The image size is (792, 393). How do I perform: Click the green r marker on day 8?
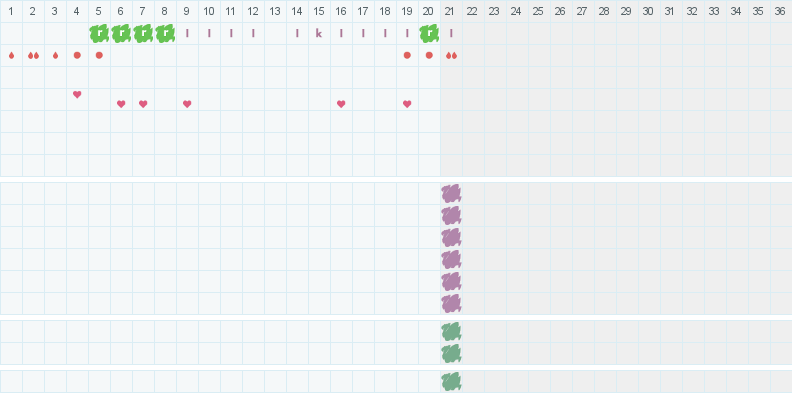click(x=165, y=33)
